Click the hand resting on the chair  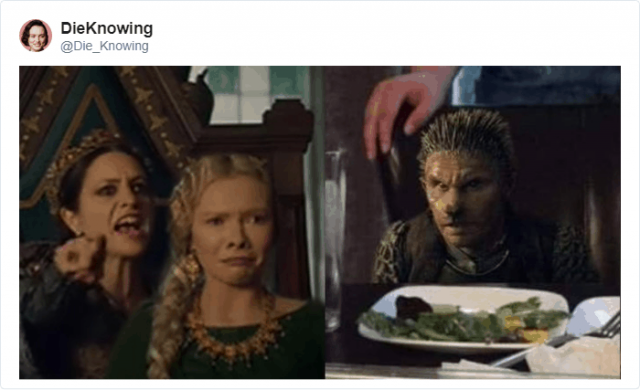click(x=402, y=110)
